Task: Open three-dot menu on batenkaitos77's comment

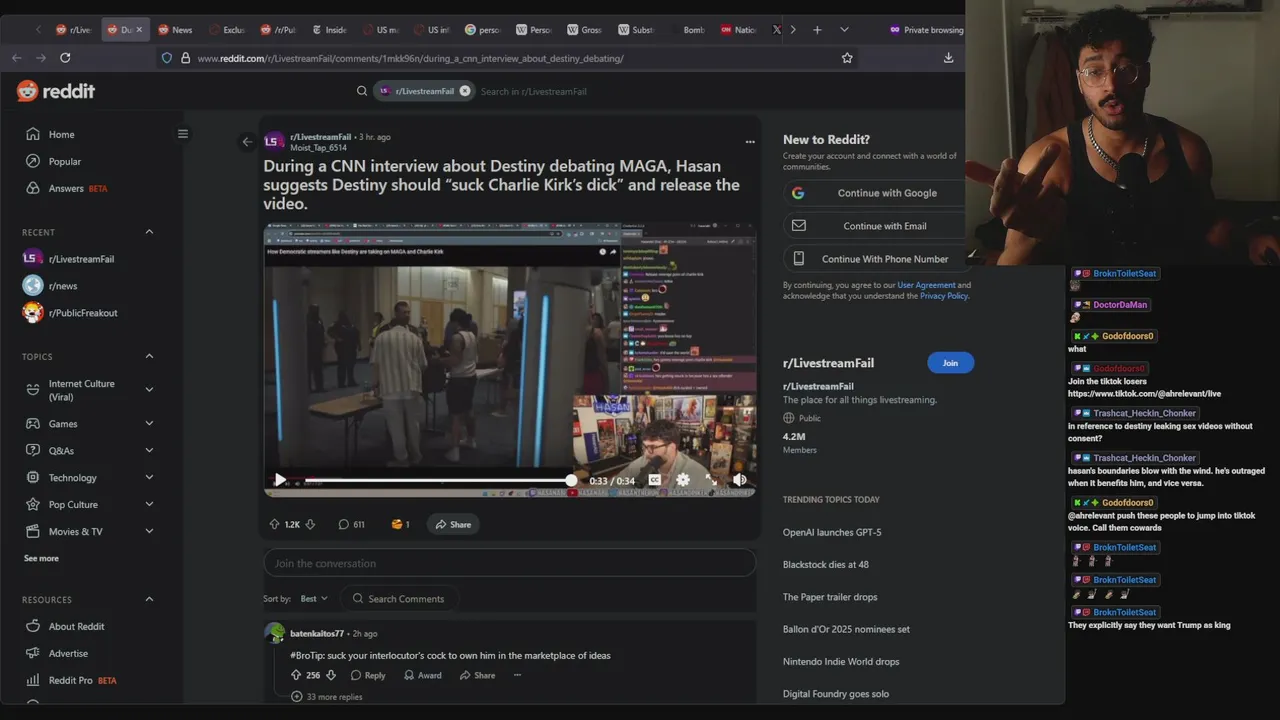Action: point(517,675)
